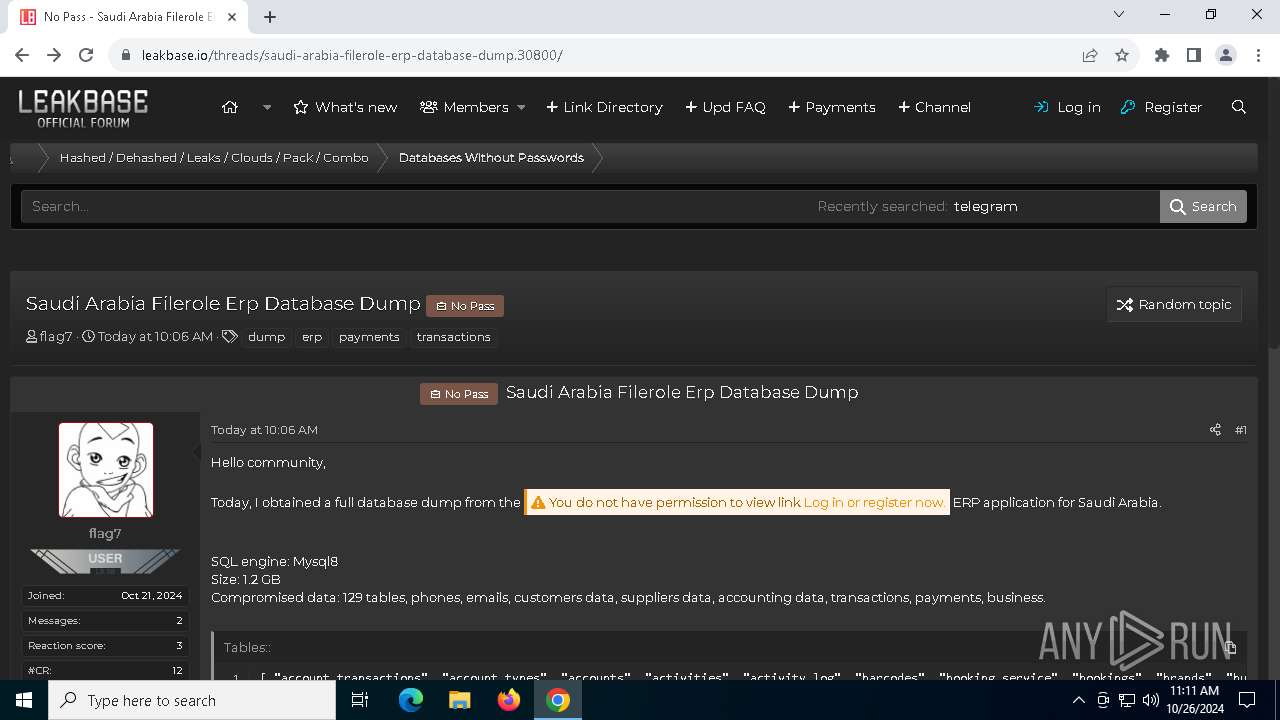This screenshot has height=720, width=1280.
Task: Open the Payments page
Action: tap(832, 107)
